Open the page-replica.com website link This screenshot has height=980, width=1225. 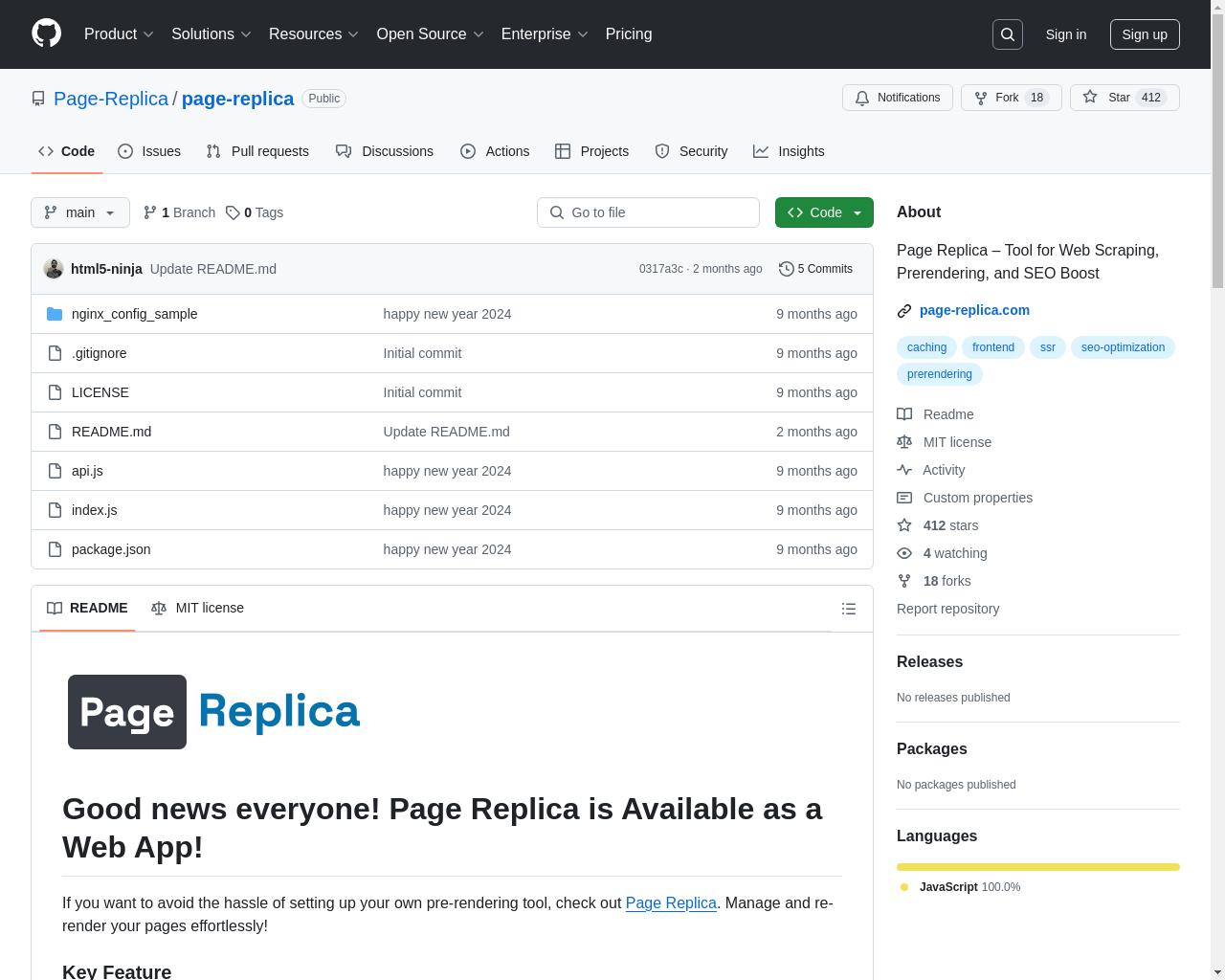click(x=974, y=310)
